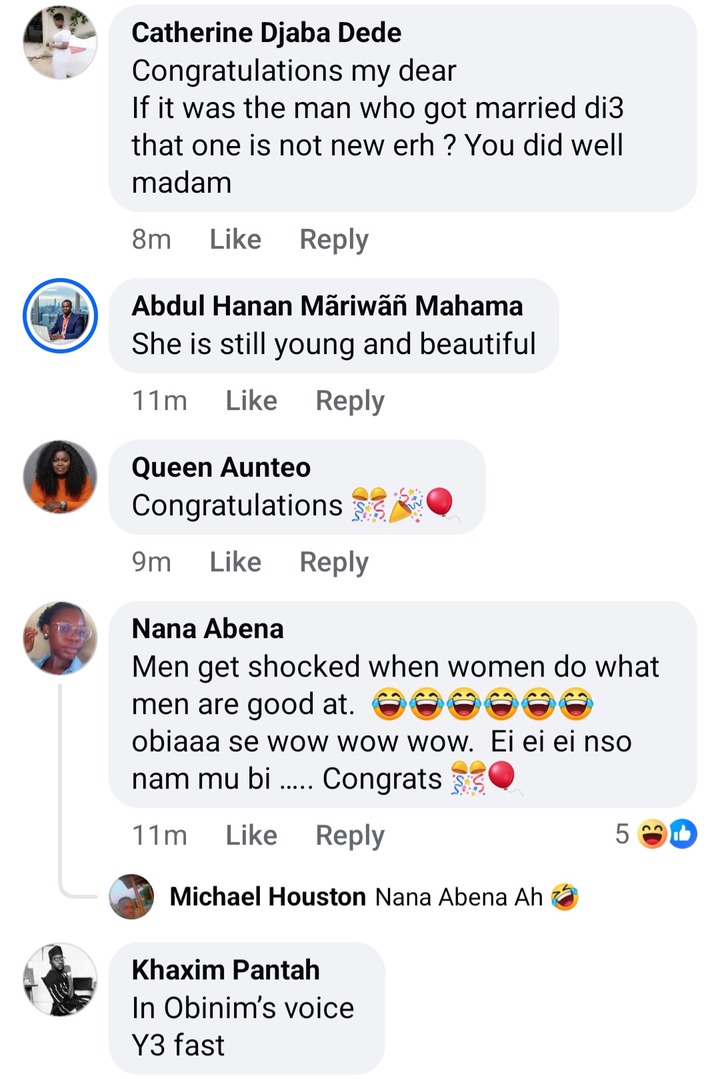Click the Khaxim Pantah name link
The image size is (720, 1079).
(x=226, y=970)
